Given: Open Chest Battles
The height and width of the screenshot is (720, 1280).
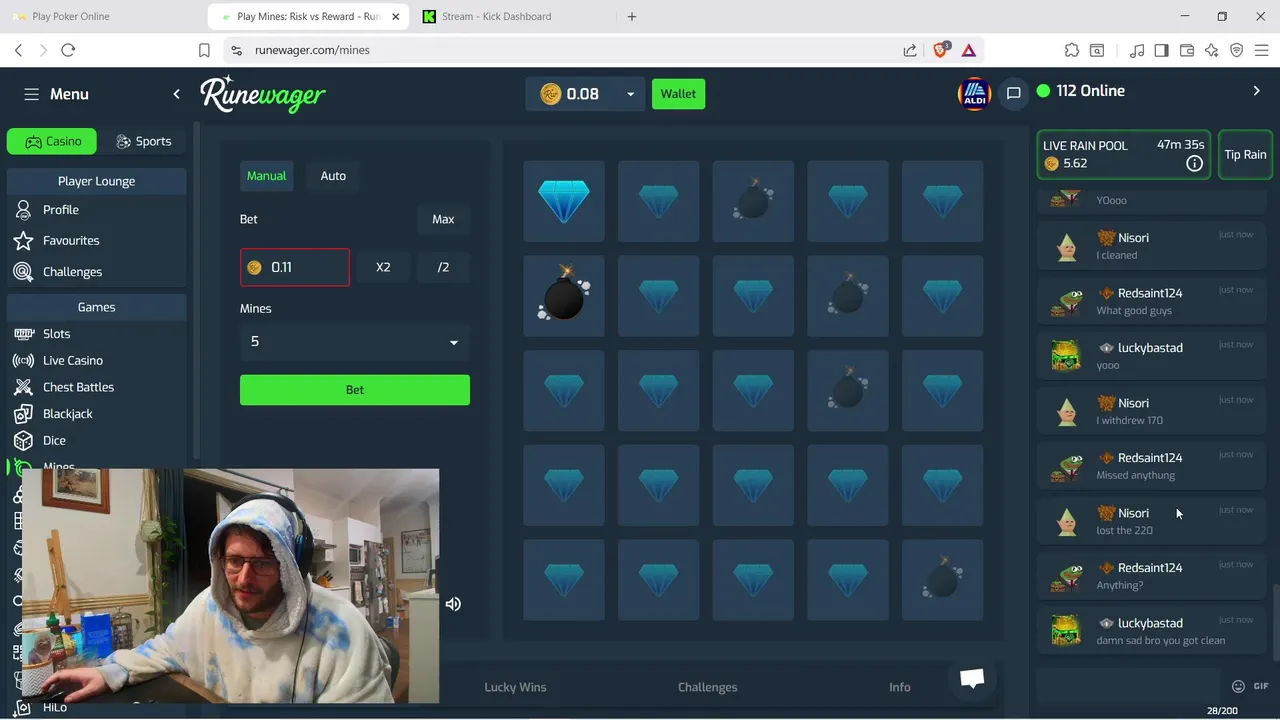Looking at the screenshot, I should click(x=78, y=387).
